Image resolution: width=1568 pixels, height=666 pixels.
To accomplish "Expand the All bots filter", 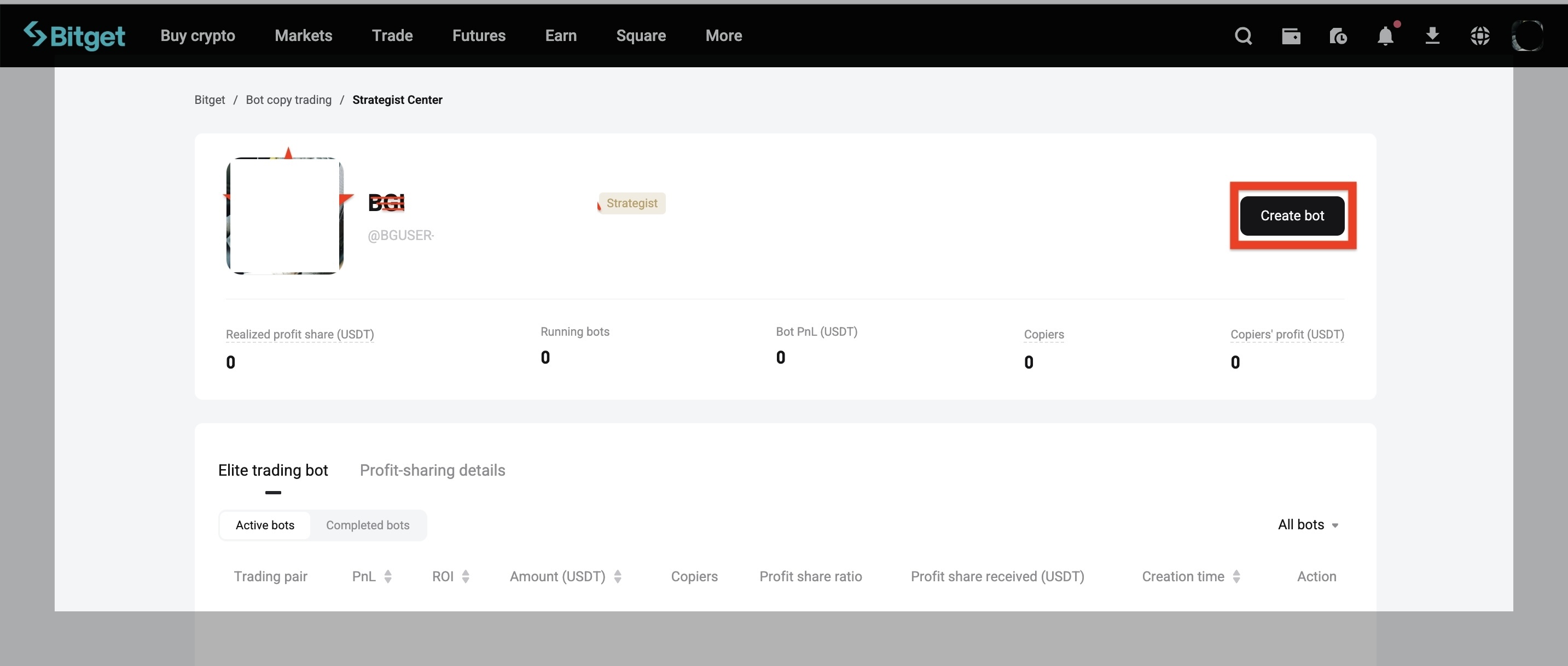I will point(1308,524).
